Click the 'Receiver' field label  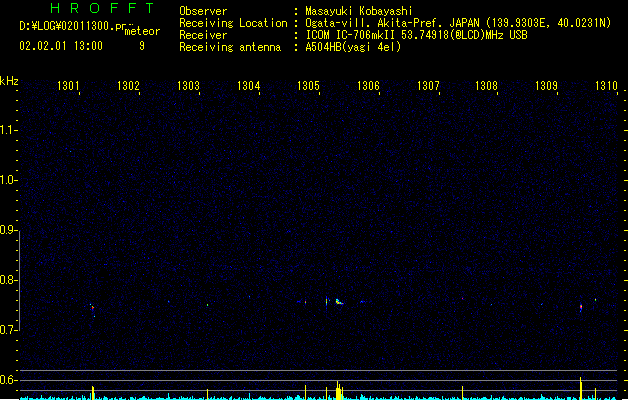coord(203,35)
